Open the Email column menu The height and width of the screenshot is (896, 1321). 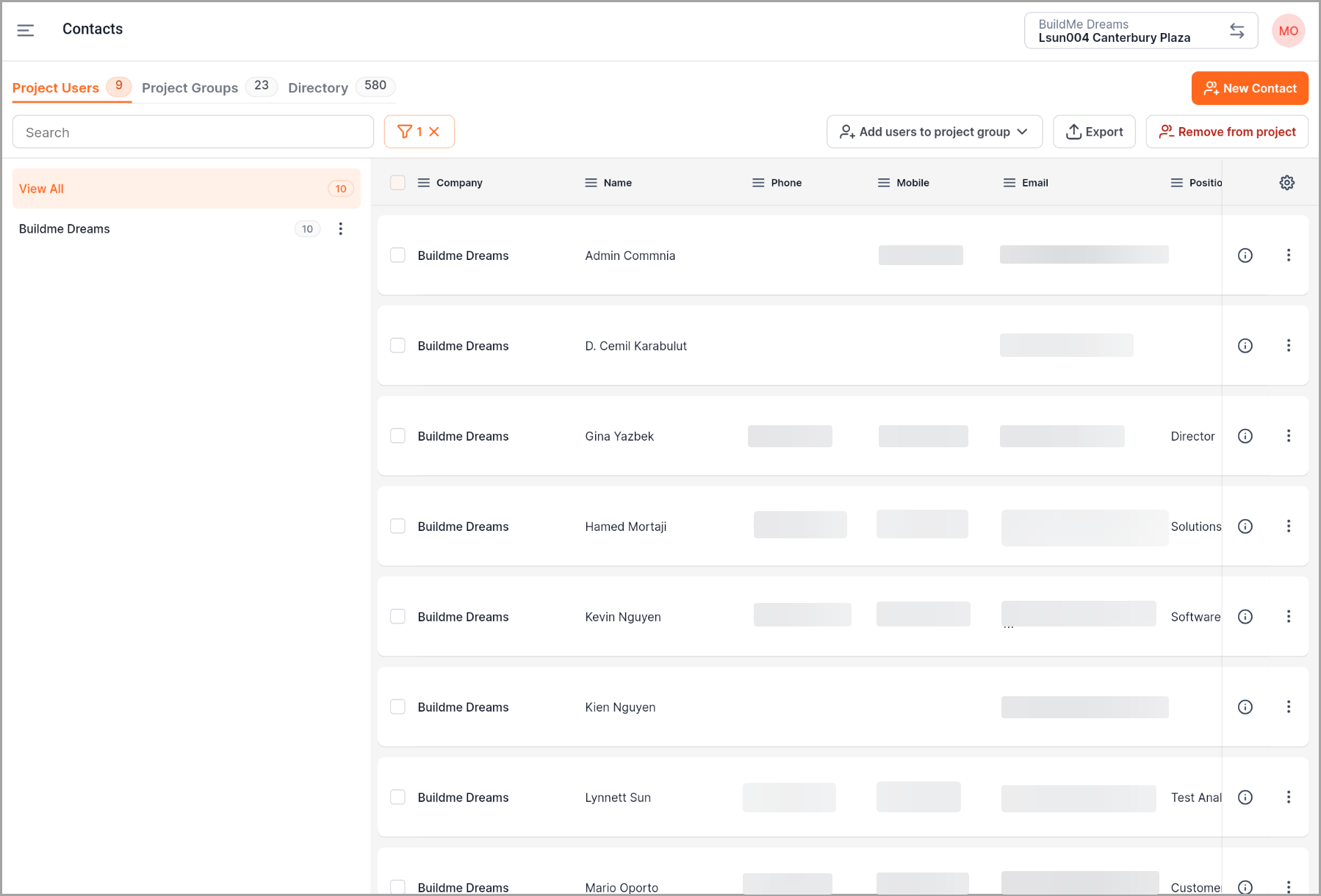coord(1009,183)
